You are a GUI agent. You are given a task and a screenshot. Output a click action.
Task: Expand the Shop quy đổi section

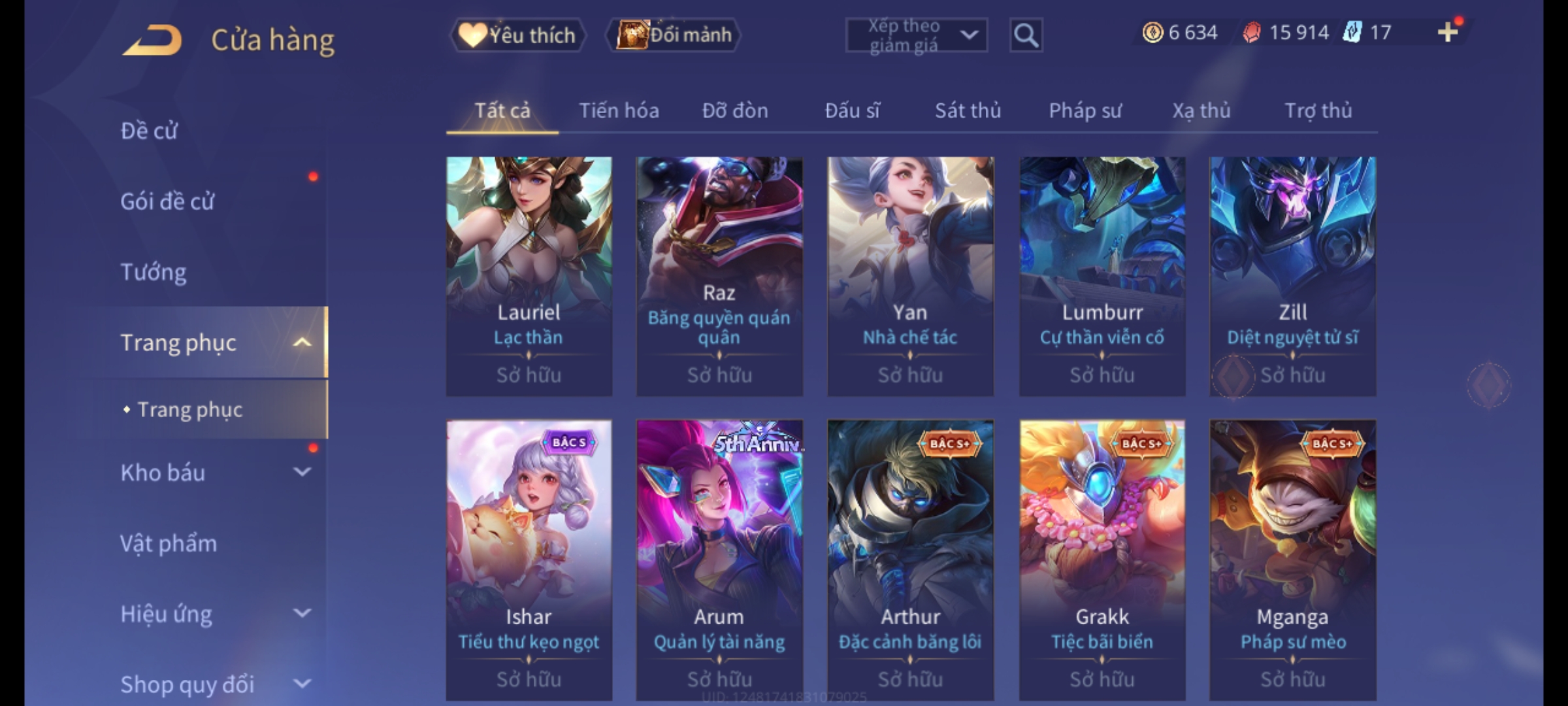[302, 684]
